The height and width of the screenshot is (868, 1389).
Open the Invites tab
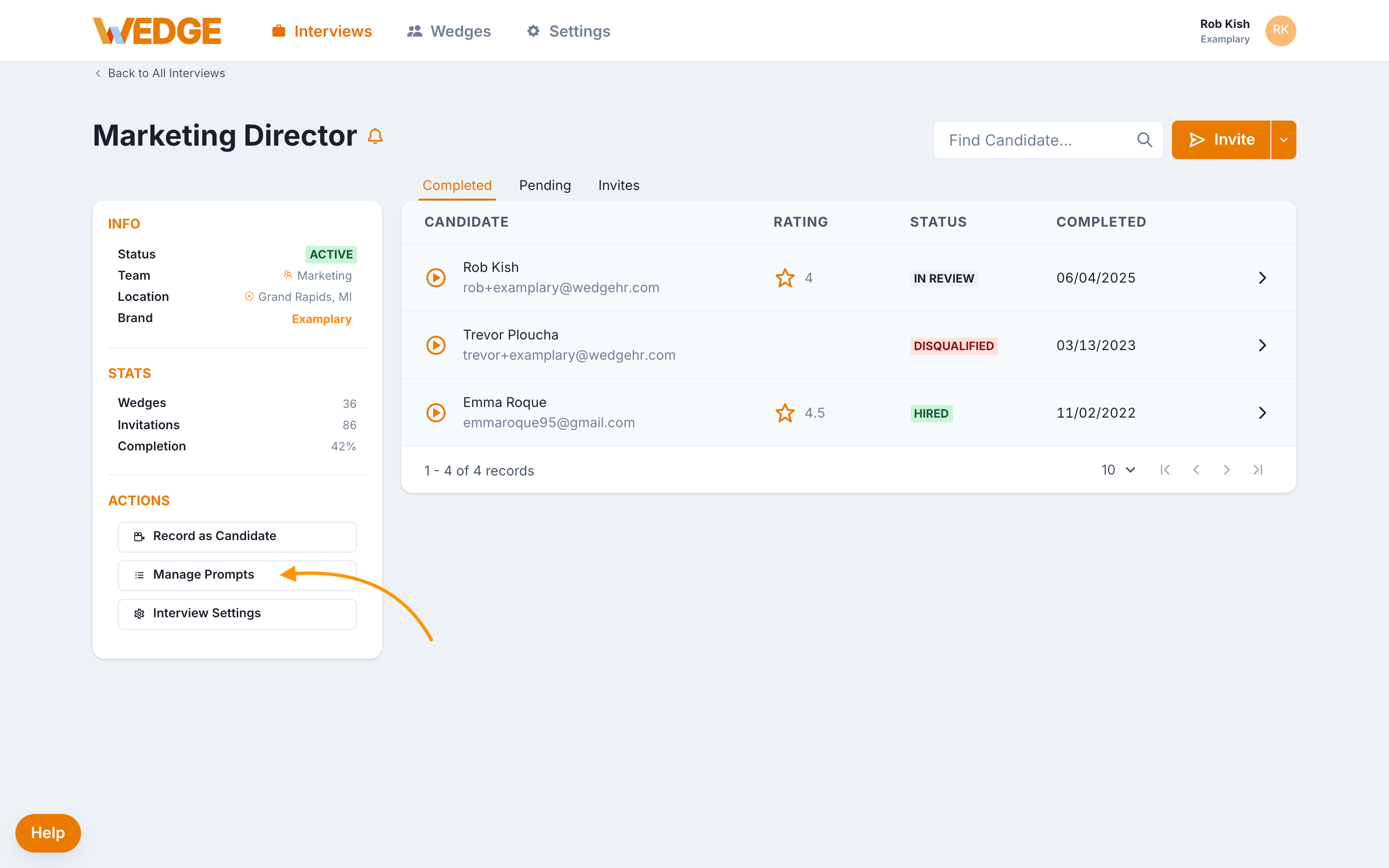point(618,185)
